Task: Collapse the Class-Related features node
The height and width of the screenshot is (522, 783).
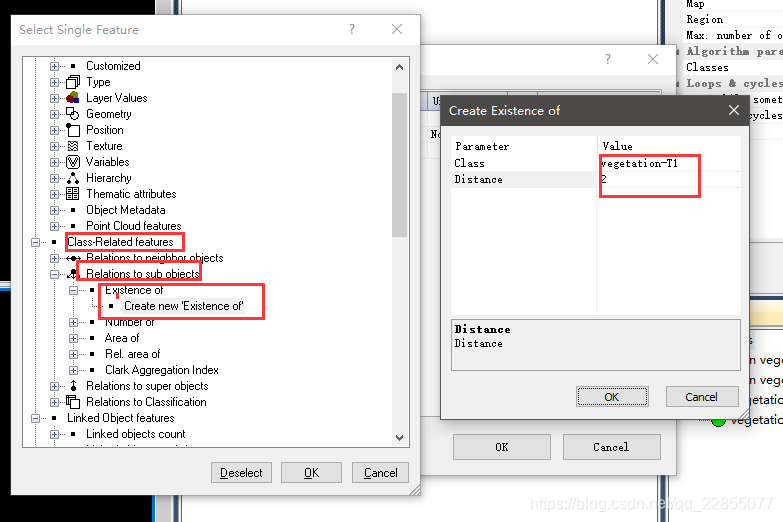Action: point(35,242)
